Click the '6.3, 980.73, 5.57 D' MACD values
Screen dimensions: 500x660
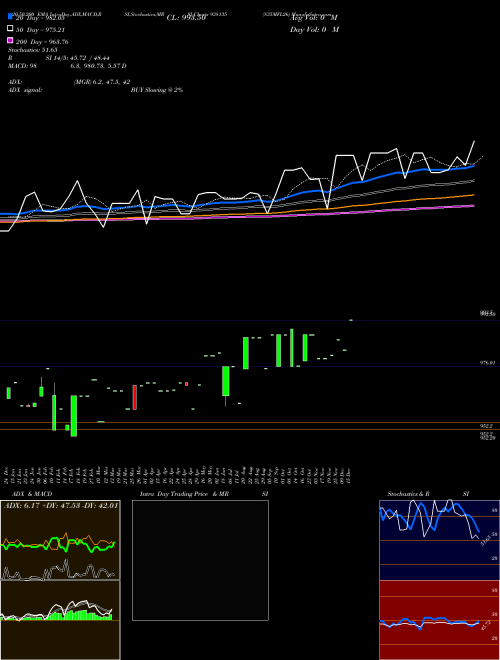tap(98, 66)
